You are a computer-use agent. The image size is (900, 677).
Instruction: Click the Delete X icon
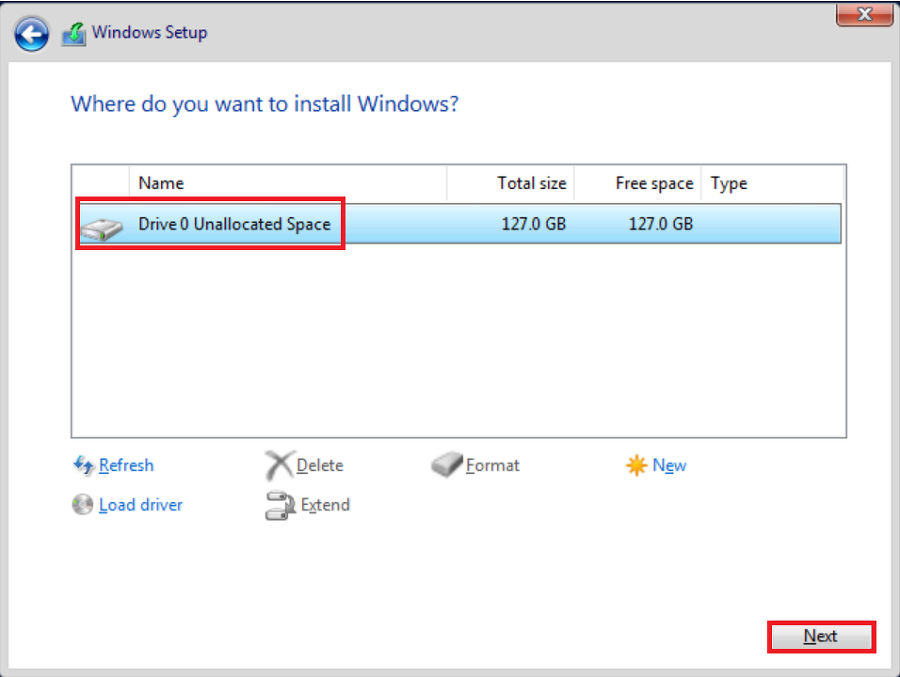coord(280,465)
